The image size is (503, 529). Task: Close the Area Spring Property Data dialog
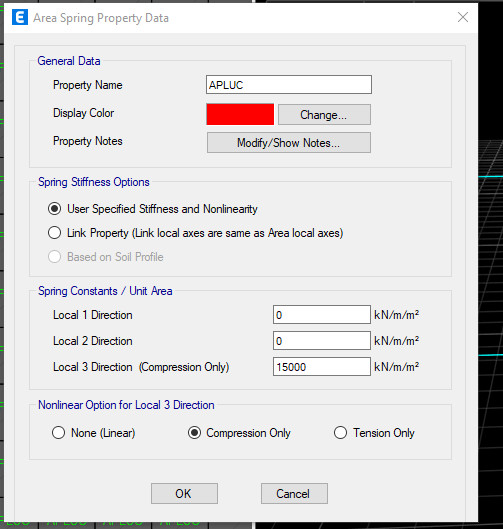pyautogui.click(x=463, y=17)
